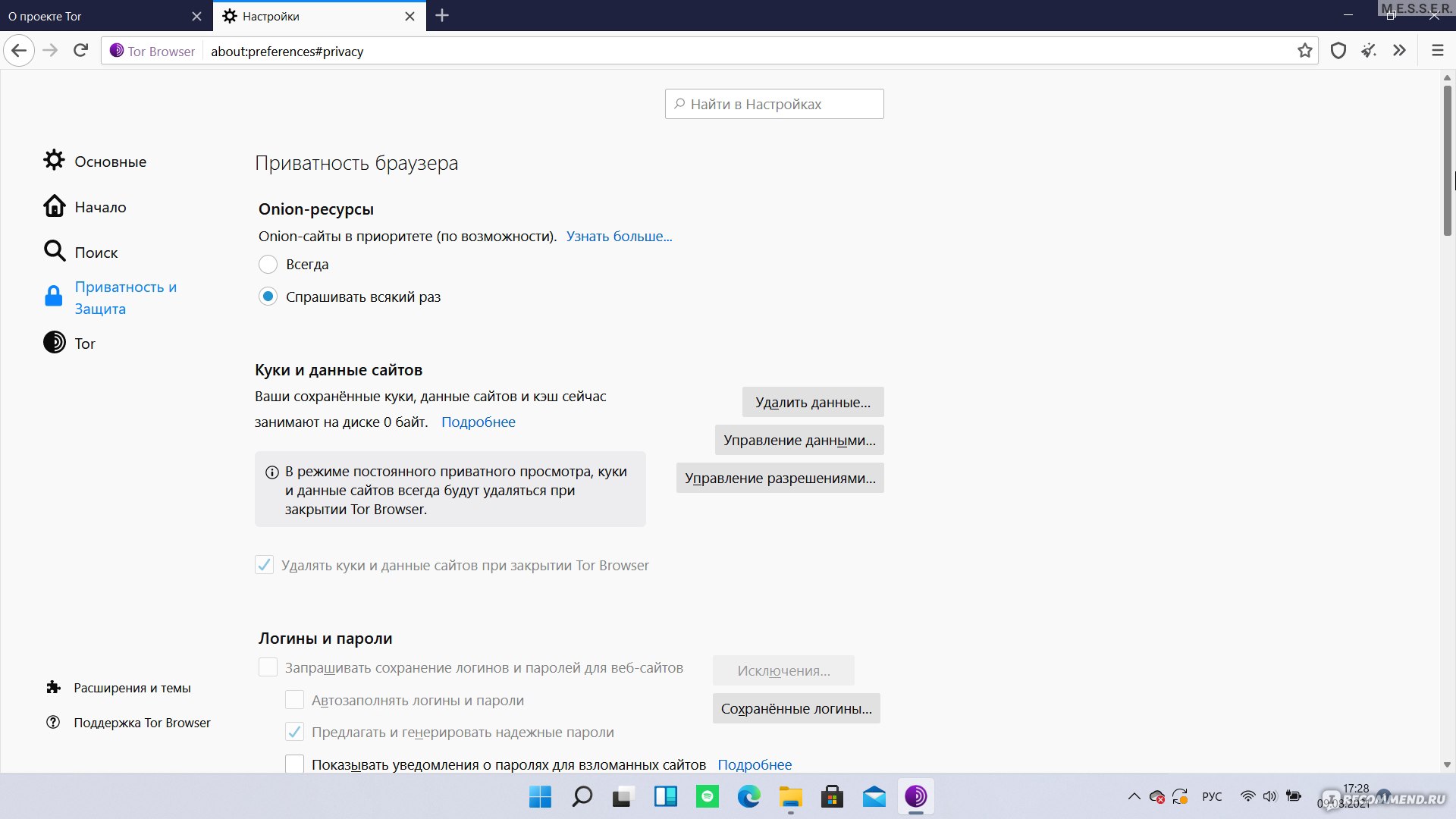
Task: Open the Edge browser from taskbar
Action: tap(749, 796)
